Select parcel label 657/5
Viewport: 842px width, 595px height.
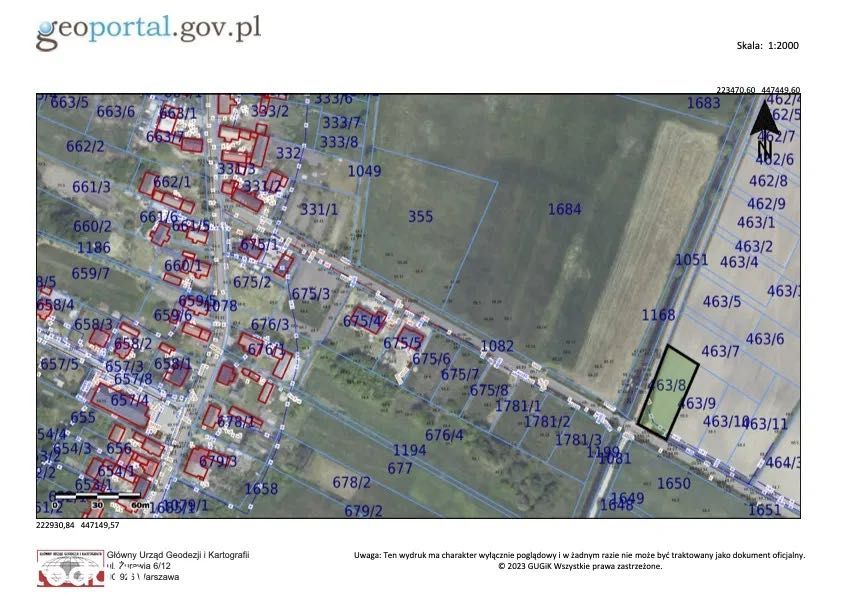[x=59, y=364]
